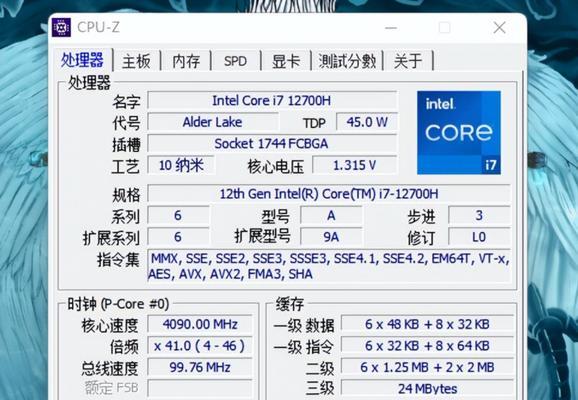Click the 核心速度 label
This screenshot has width=578, height=400.
(110, 326)
